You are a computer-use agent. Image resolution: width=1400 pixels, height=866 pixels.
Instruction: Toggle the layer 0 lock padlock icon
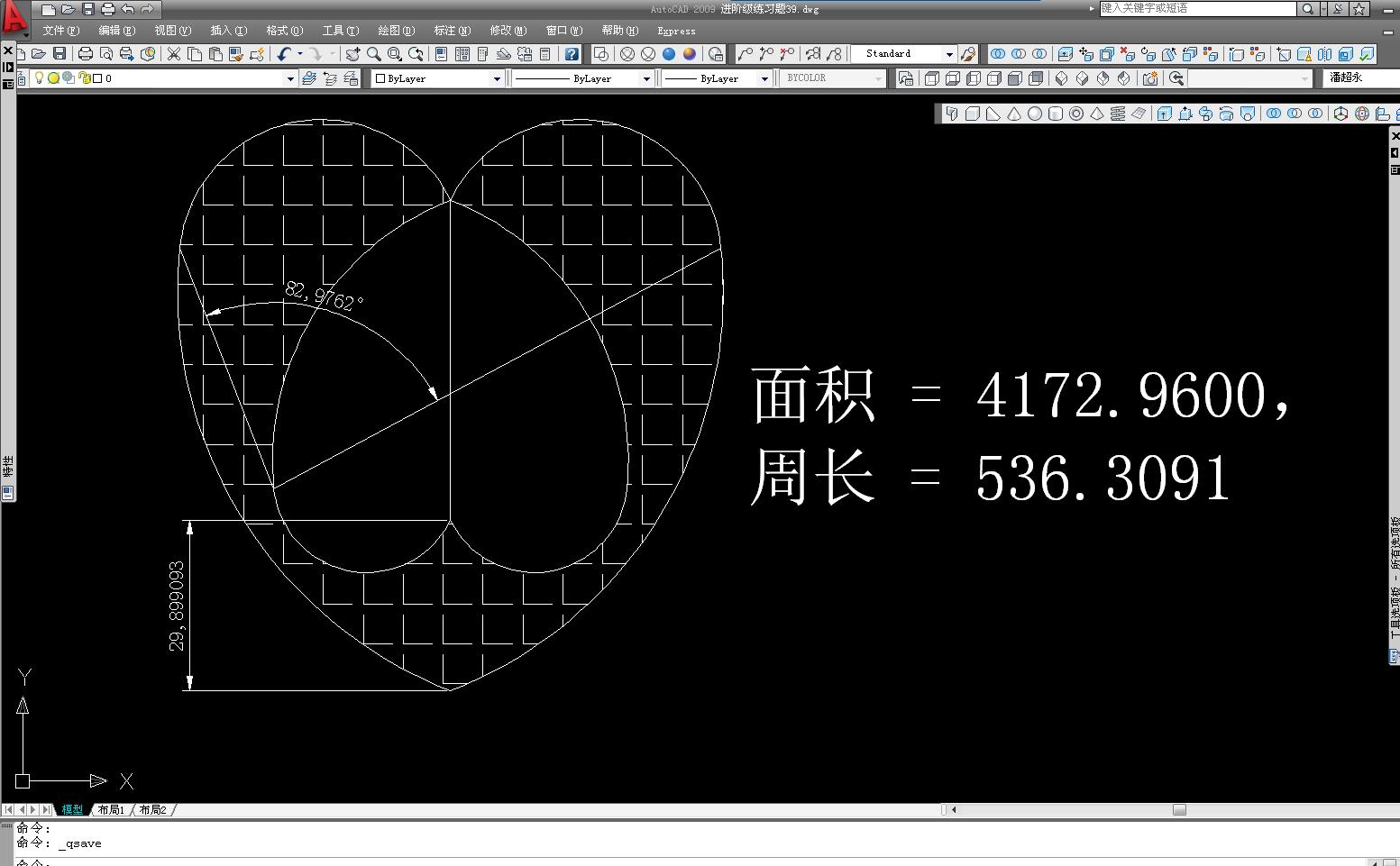click(84, 78)
